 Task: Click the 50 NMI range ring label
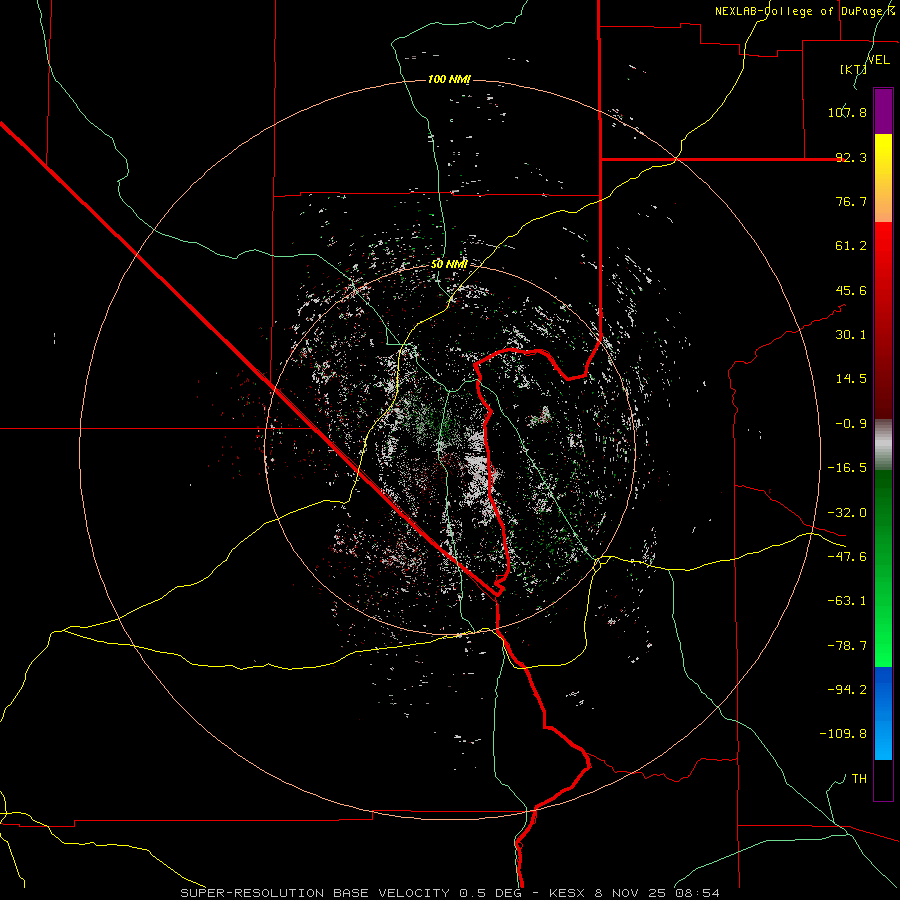[449, 264]
